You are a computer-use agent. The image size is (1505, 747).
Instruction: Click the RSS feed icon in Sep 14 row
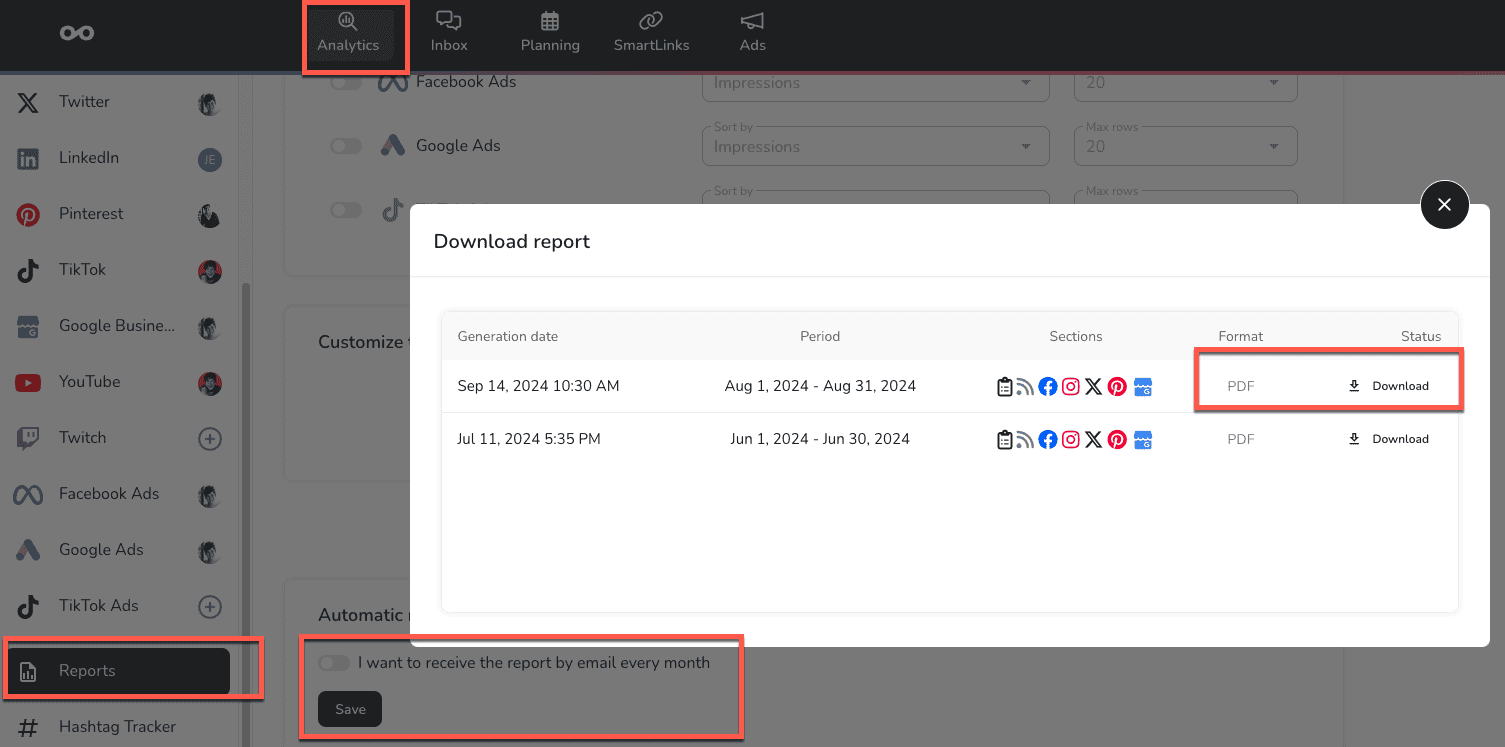point(1025,386)
